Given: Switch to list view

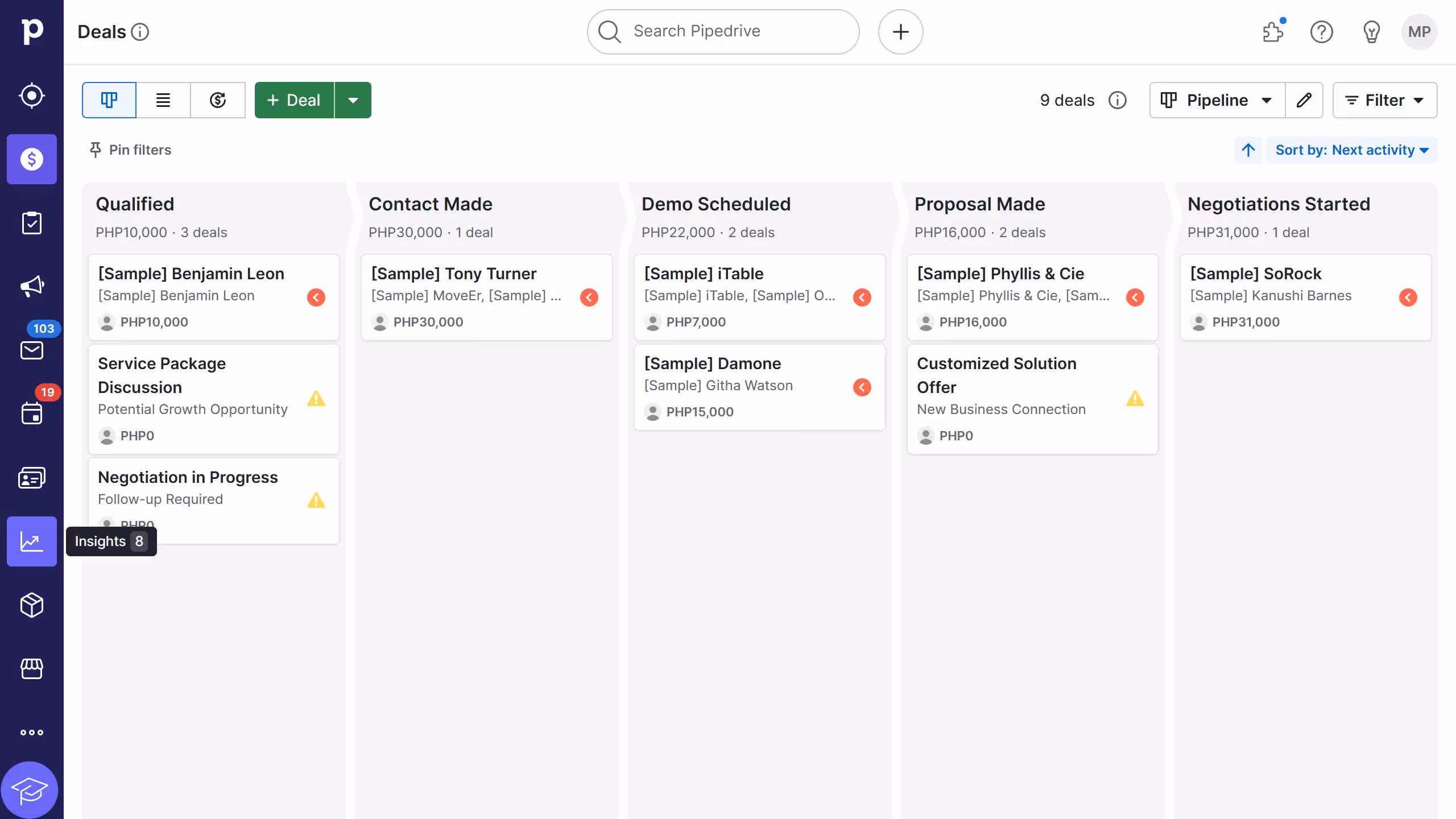Looking at the screenshot, I should coord(163,100).
